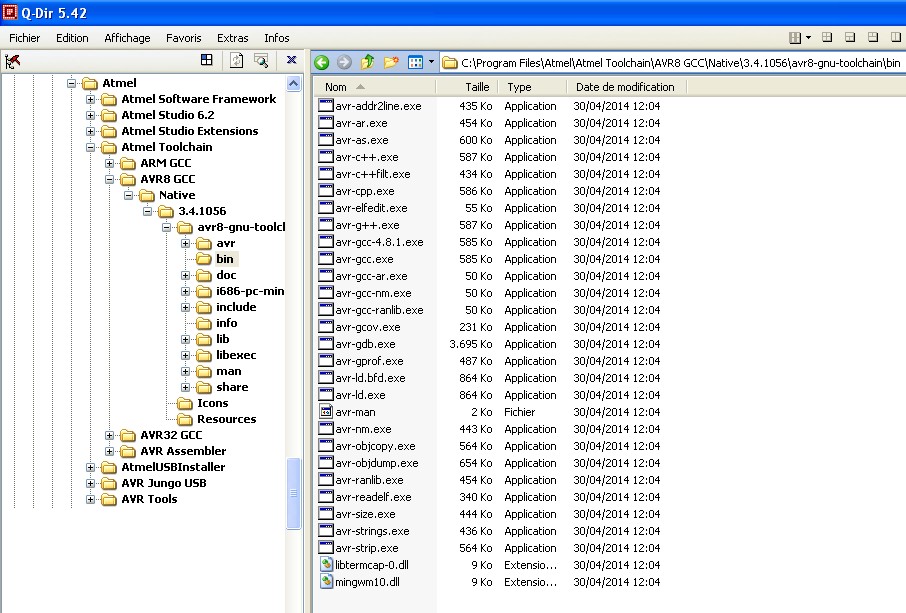Select the libtermcap-0.dll file icon
Viewport: 906px width, 613px height.
point(326,565)
